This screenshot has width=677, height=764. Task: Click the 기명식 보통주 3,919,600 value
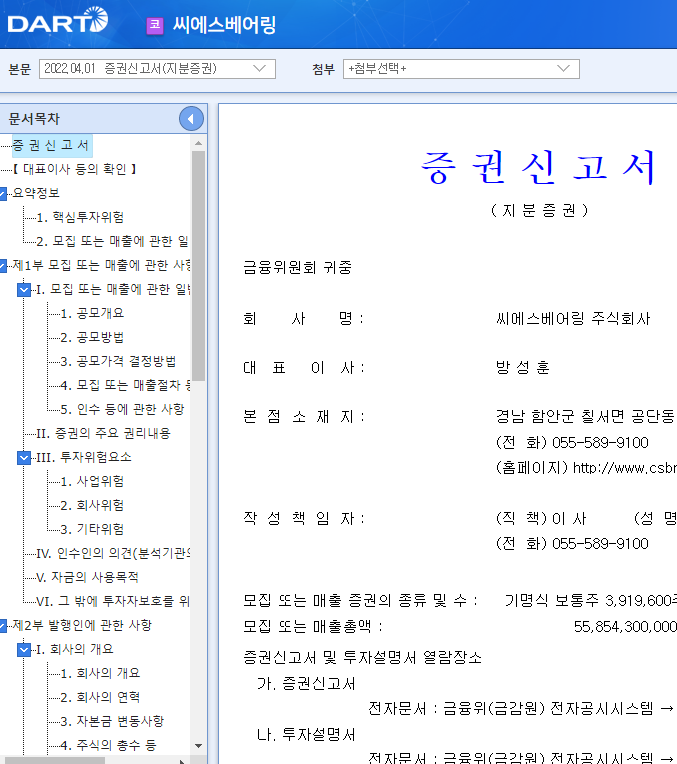[x=590, y=601]
